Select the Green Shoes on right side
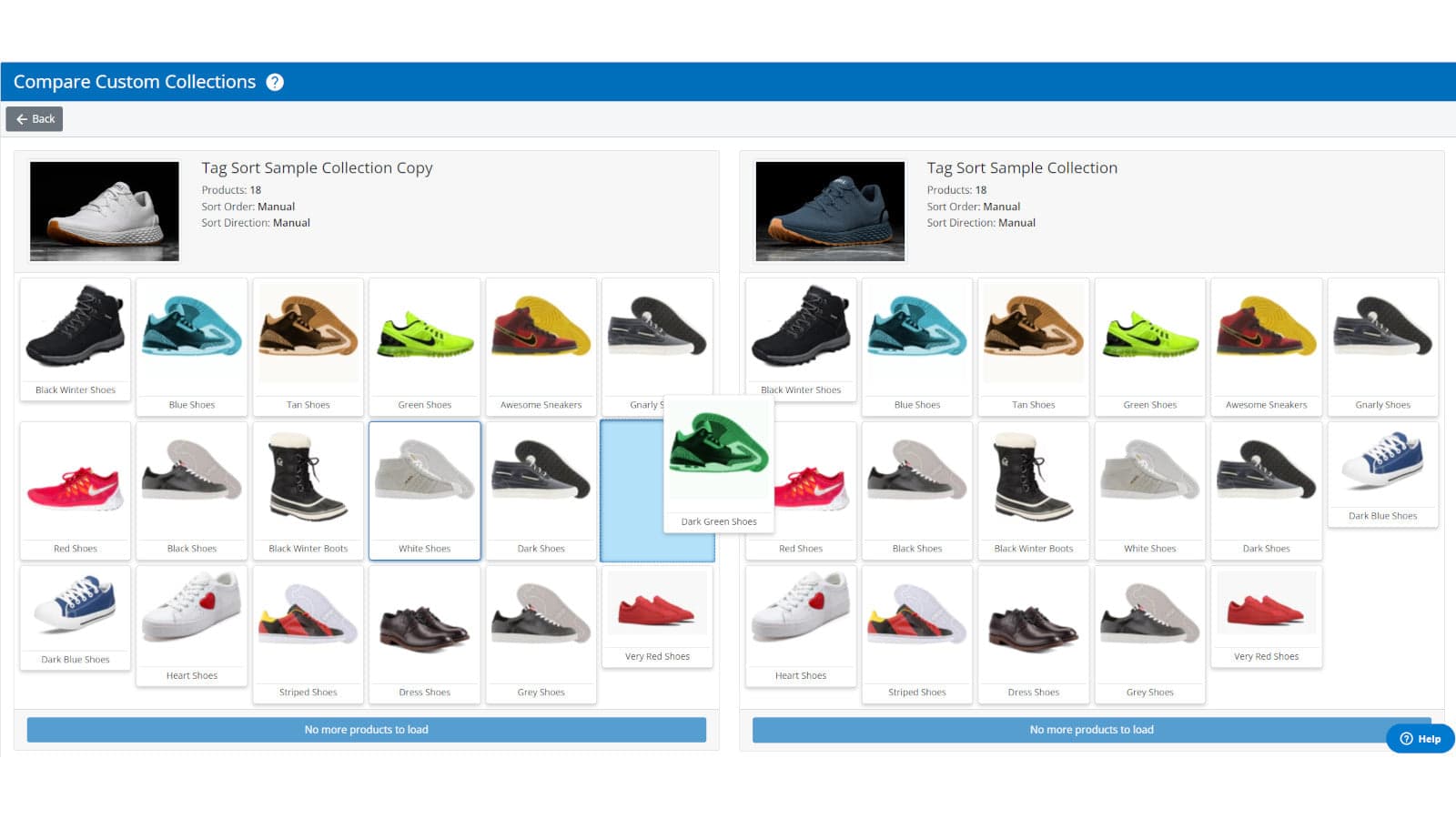Viewport: 1456px width, 819px height. pos(1149,346)
